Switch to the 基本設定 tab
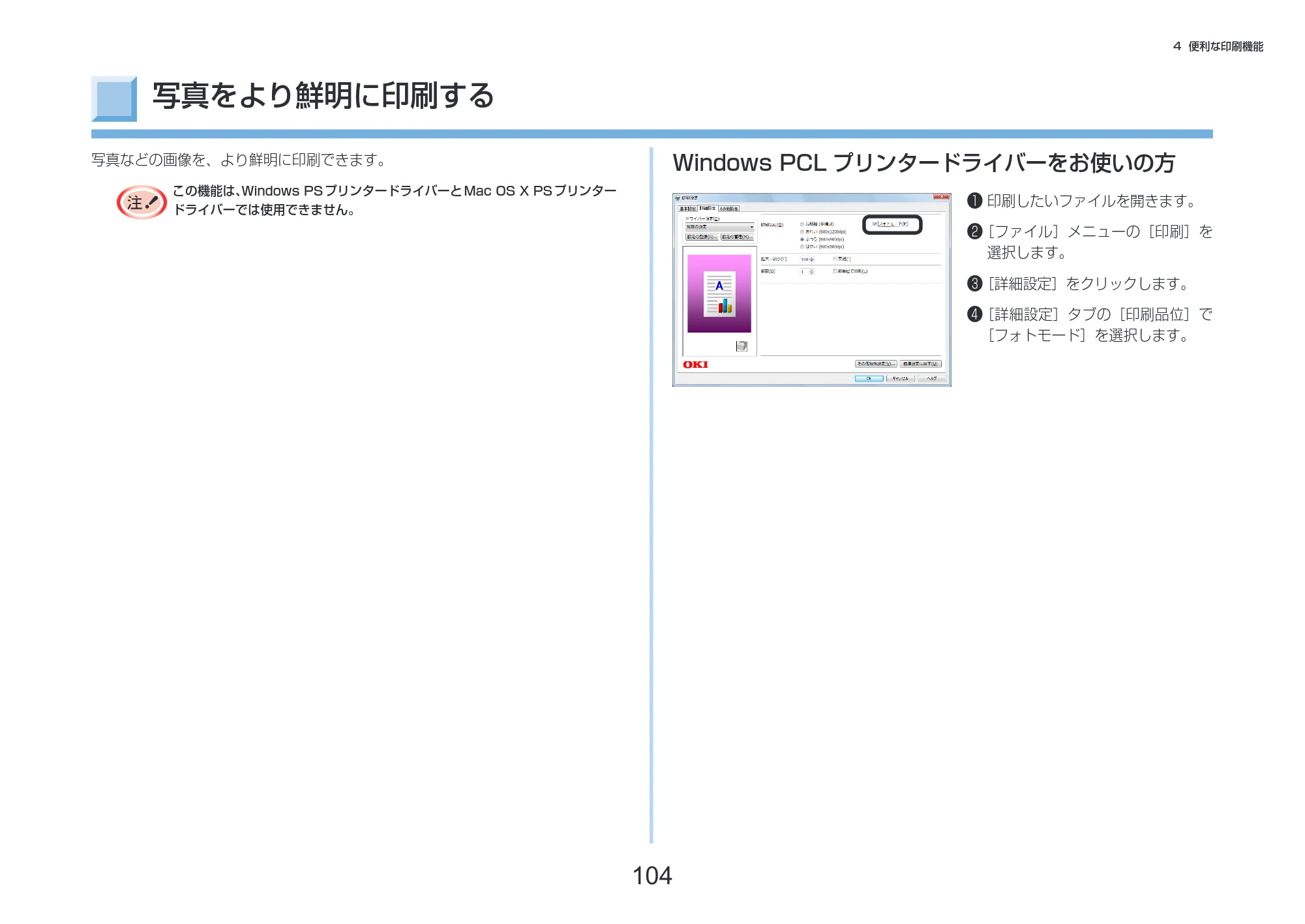Viewport: 1305px width, 924px height. pos(688,209)
